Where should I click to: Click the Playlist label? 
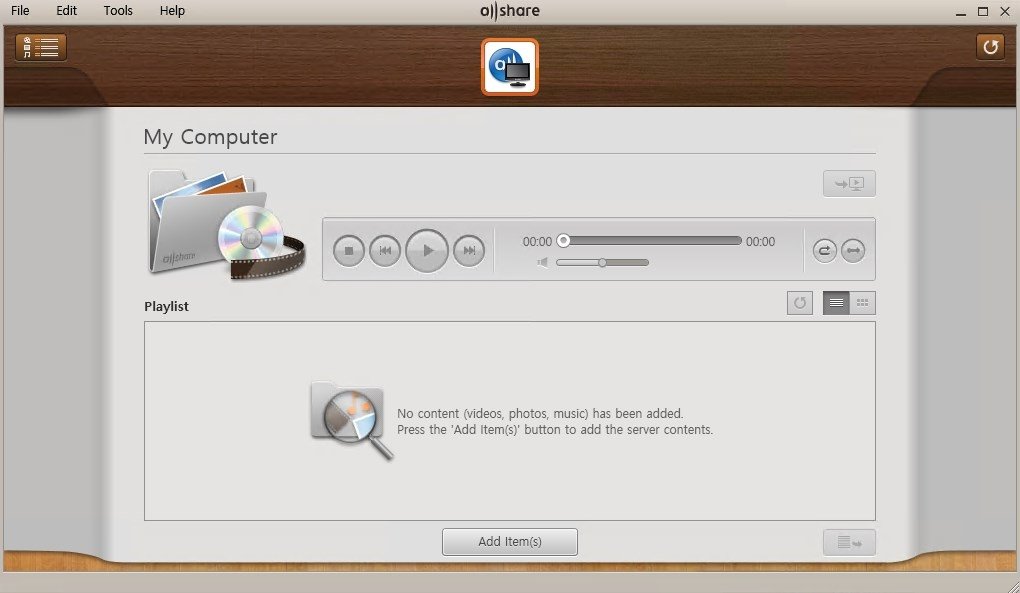point(167,306)
